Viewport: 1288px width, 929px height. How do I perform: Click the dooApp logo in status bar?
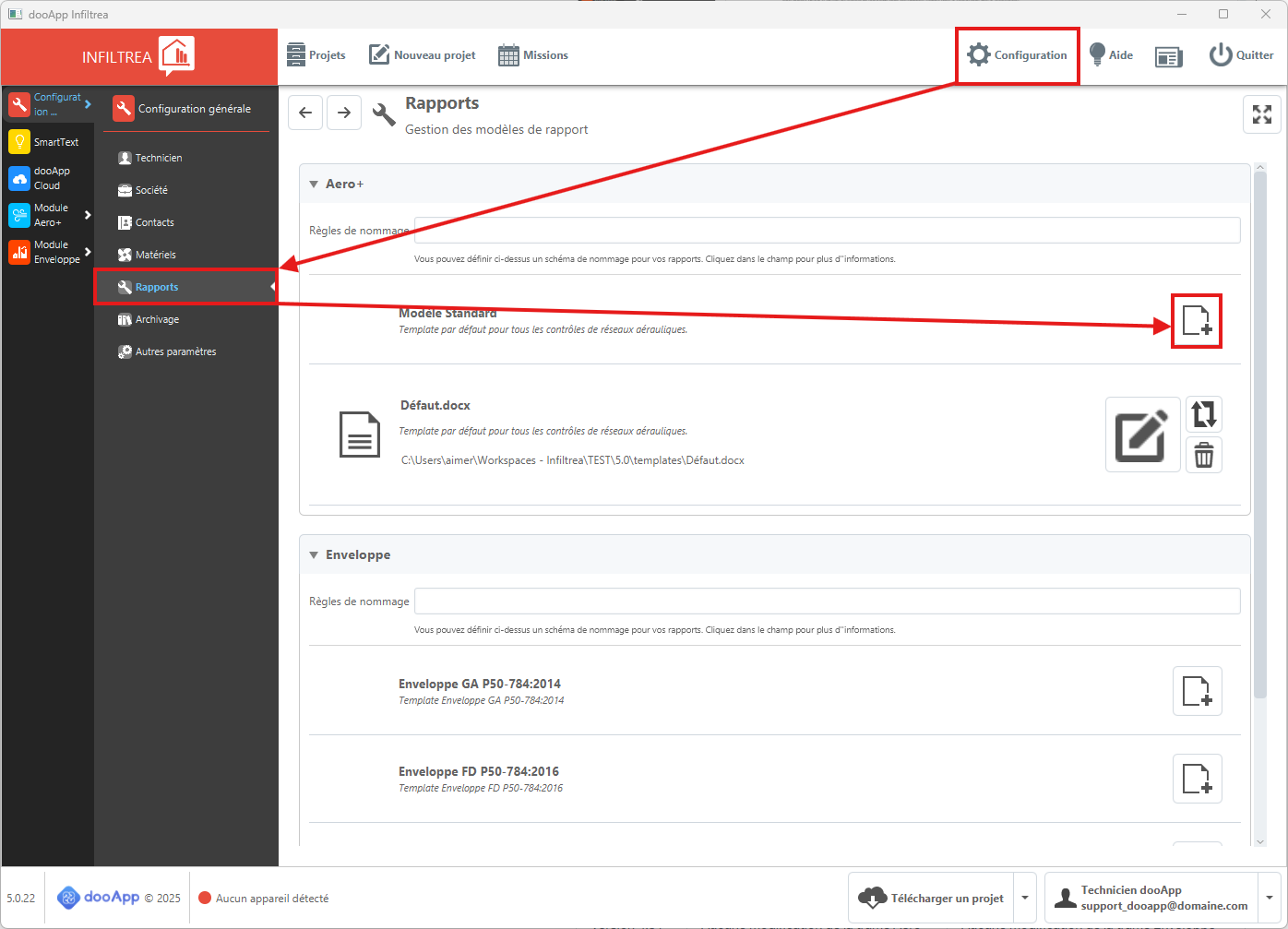pos(98,898)
